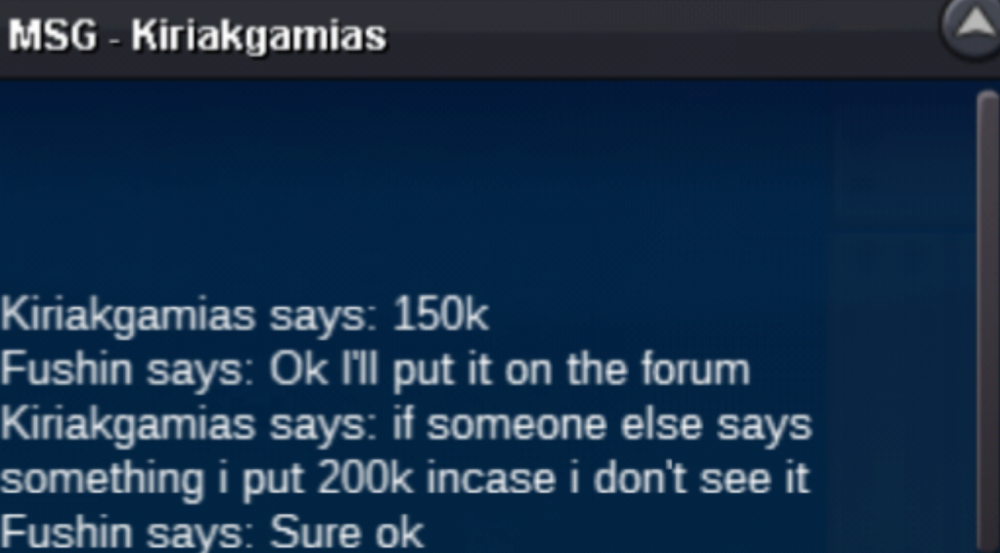1000x553 pixels.
Task: Click the up-arrow icon in the title bar
Action: coord(971,26)
